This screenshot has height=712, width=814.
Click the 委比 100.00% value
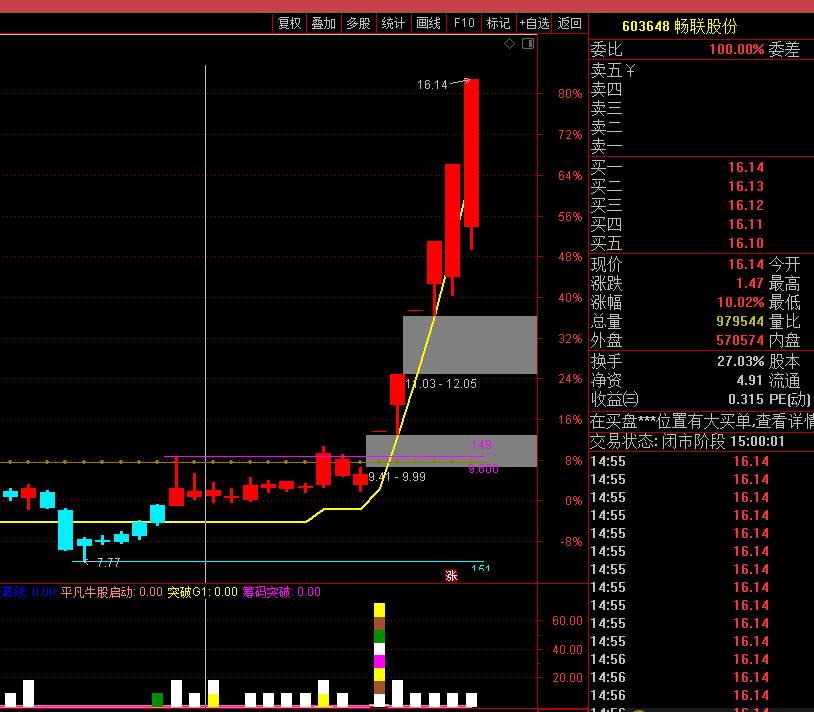pyautogui.click(x=737, y=49)
